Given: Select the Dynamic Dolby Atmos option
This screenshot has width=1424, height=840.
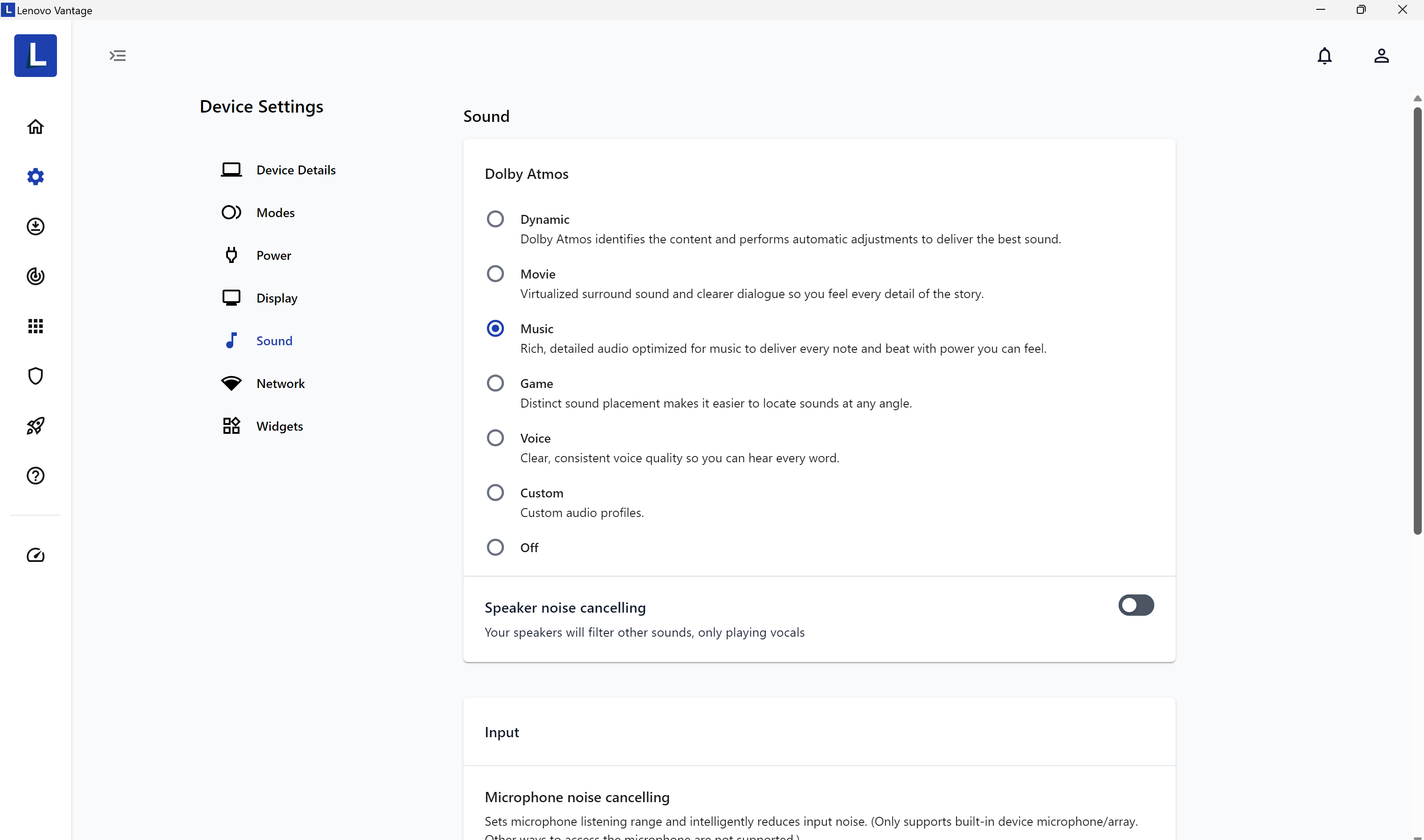Looking at the screenshot, I should (495, 219).
